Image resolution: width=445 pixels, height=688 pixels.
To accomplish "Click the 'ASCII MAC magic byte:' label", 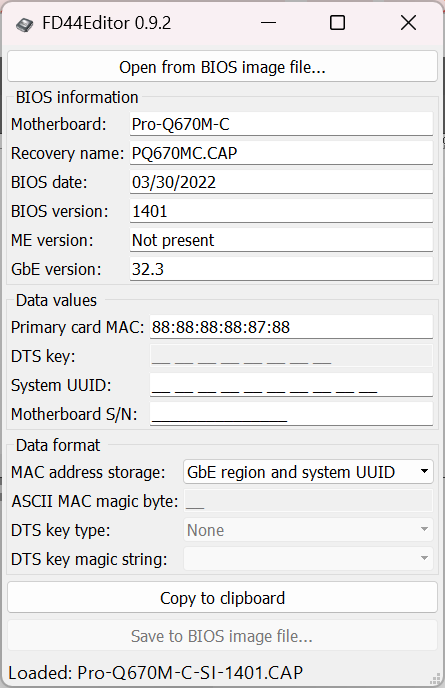I will coord(94,501).
